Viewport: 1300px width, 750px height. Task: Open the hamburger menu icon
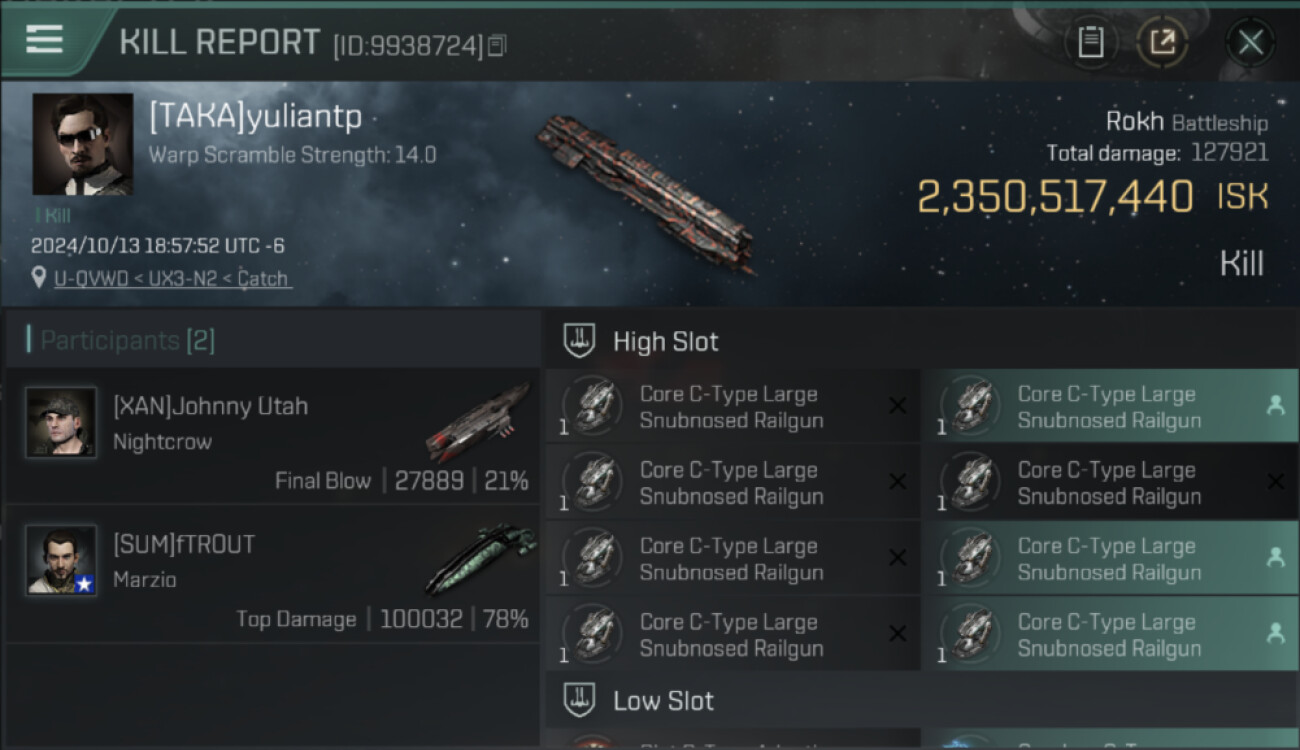point(44,40)
